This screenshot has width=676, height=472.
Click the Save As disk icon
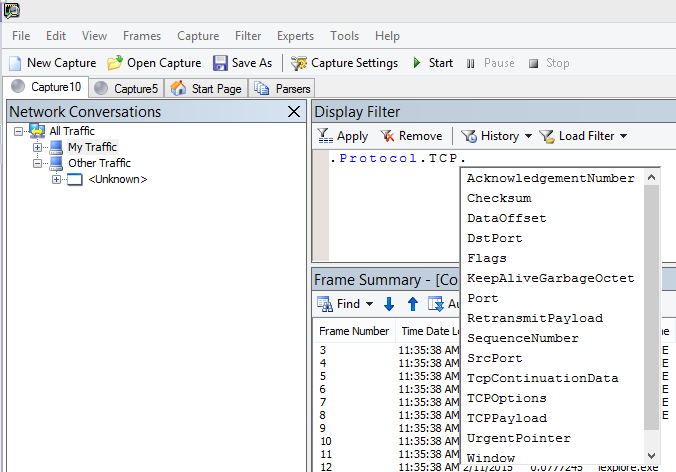220,63
